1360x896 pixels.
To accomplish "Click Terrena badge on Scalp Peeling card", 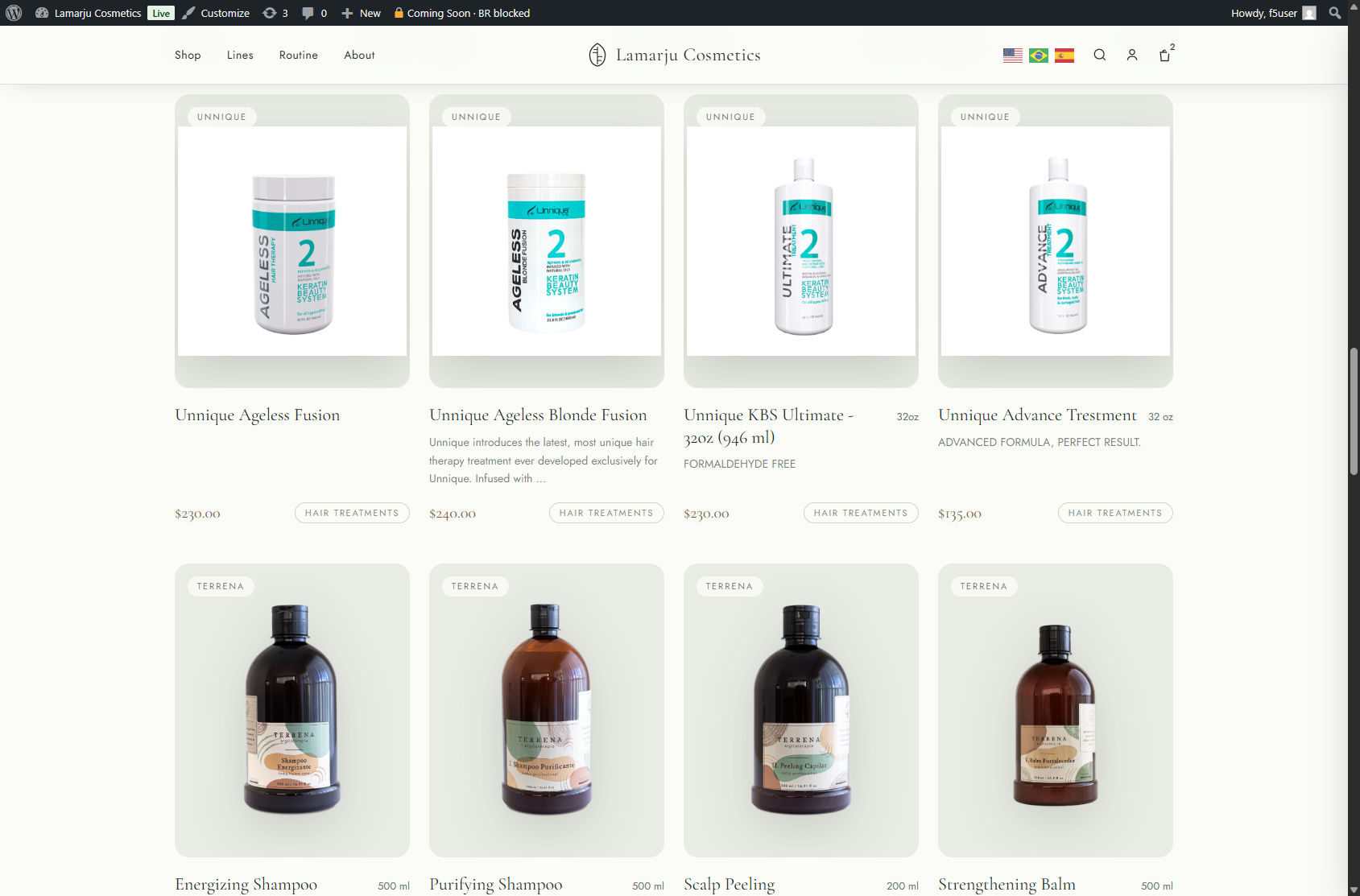I will 730,586.
